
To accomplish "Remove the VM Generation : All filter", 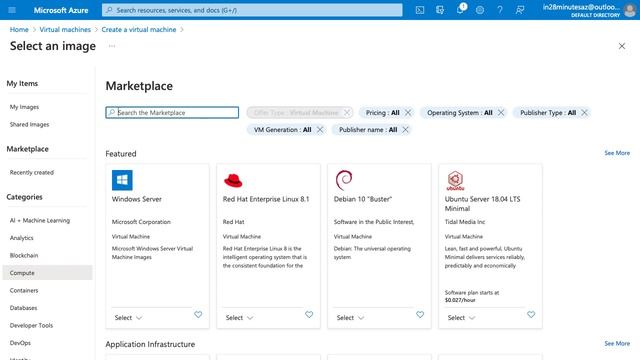I will click(320, 130).
